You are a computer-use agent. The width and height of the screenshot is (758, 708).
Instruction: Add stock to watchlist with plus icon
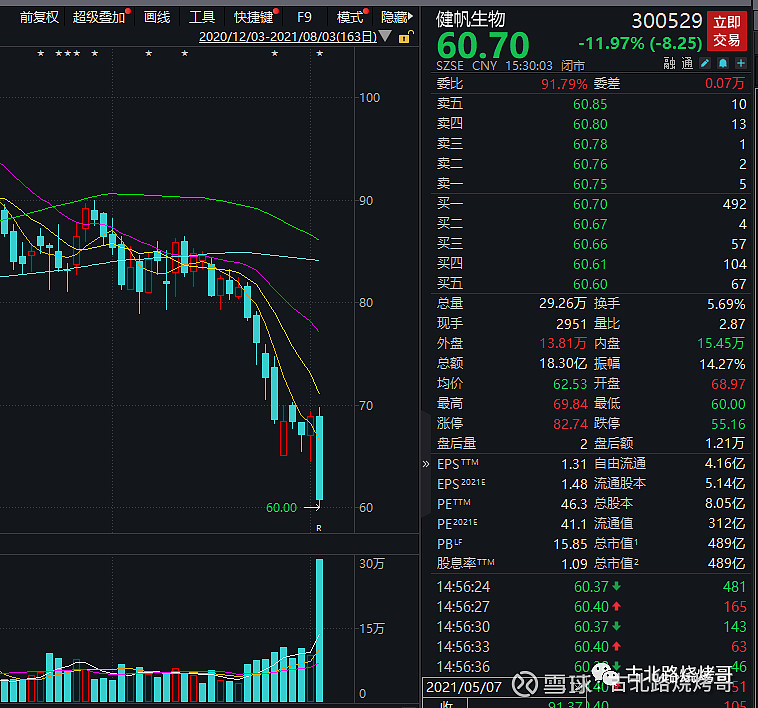point(741,63)
